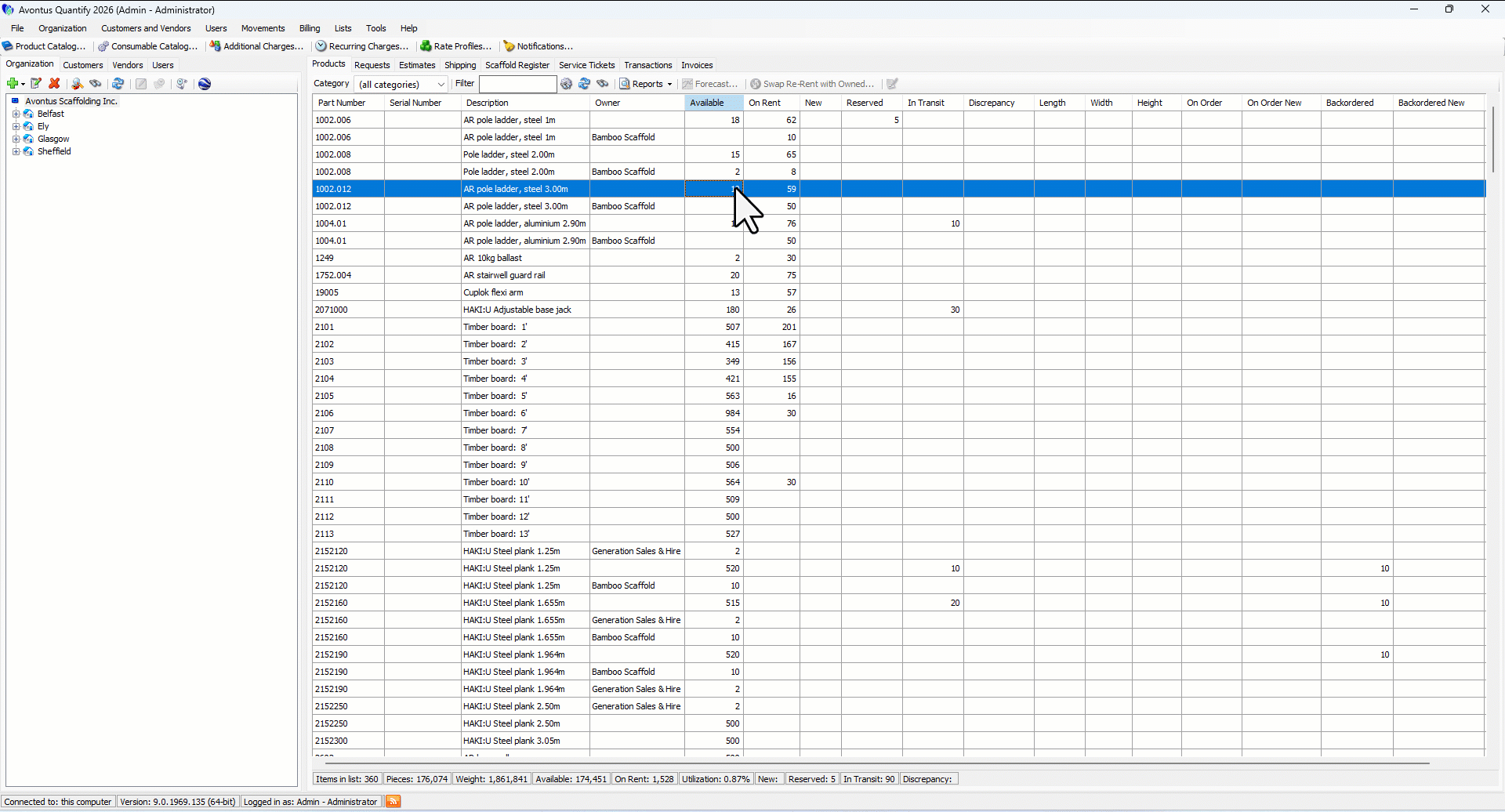Screen dimensions: 1505x812
Task: Switch to the Invoices tab
Action: [697, 65]
